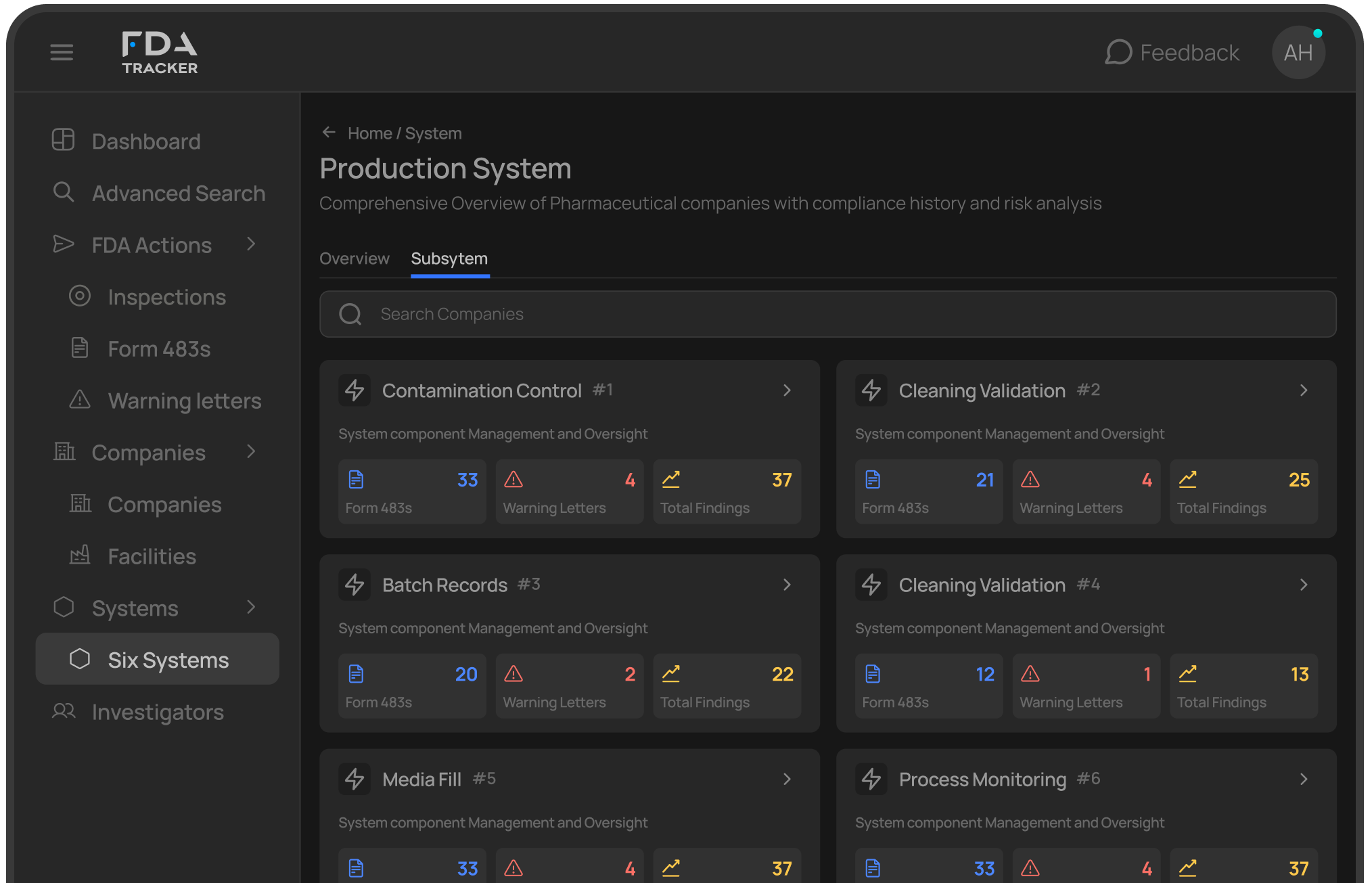The width and height of the screenshot is (1372, 883).
Task: Click the Dashboard grid icon in sidebar
Action: [64, 140]
